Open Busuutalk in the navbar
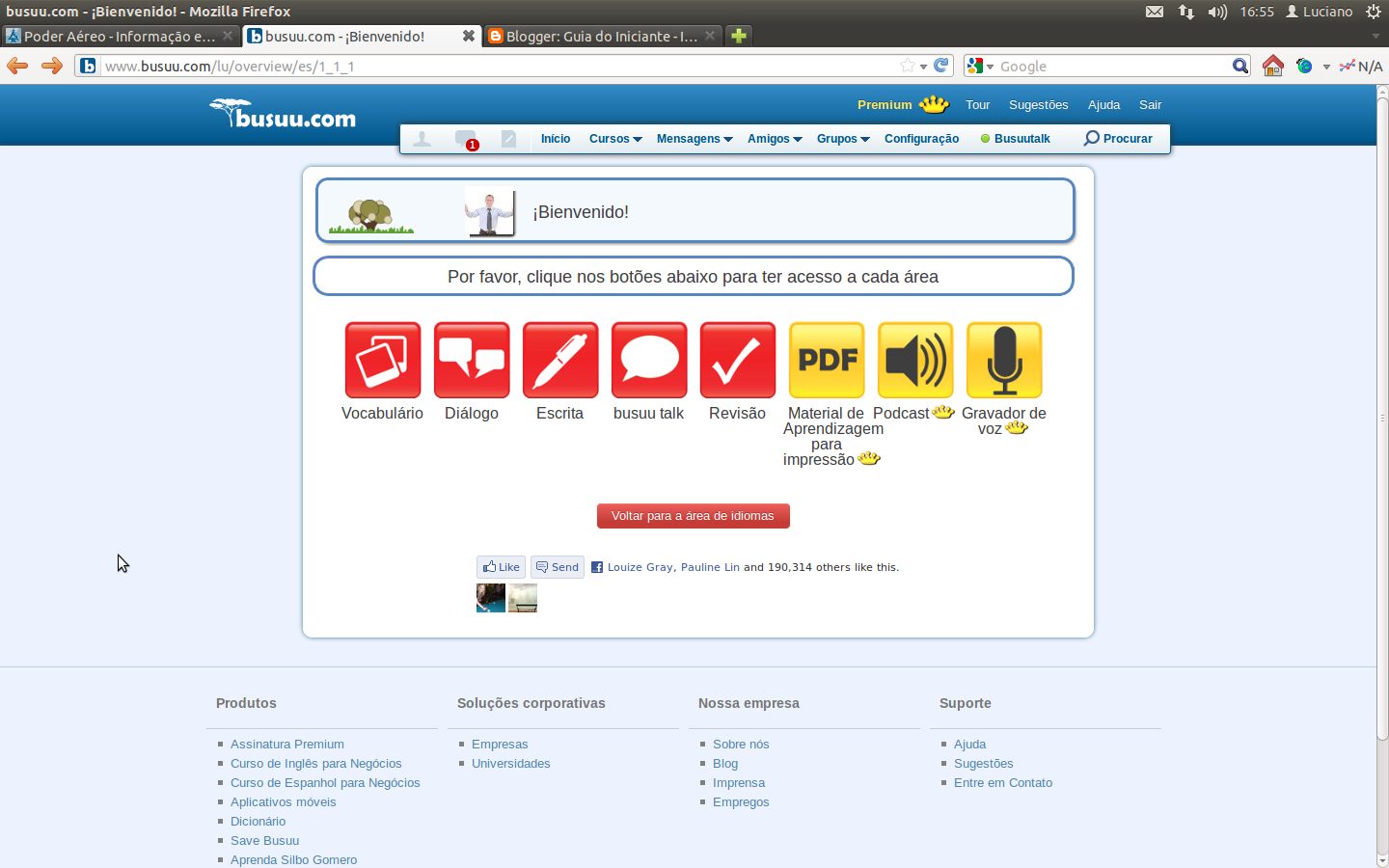The height and width of the screenshot is (868, 1389). tap(1016, 139)
